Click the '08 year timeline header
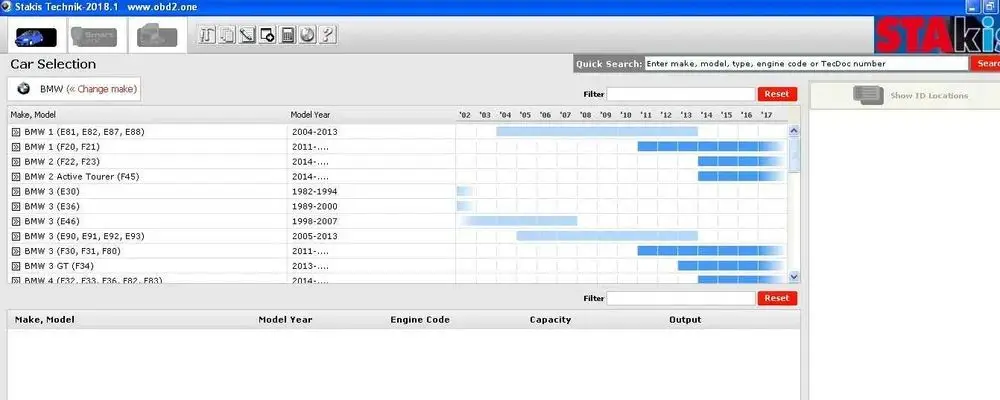This screenshot has height=400, width=1000. tap(585, 115)
